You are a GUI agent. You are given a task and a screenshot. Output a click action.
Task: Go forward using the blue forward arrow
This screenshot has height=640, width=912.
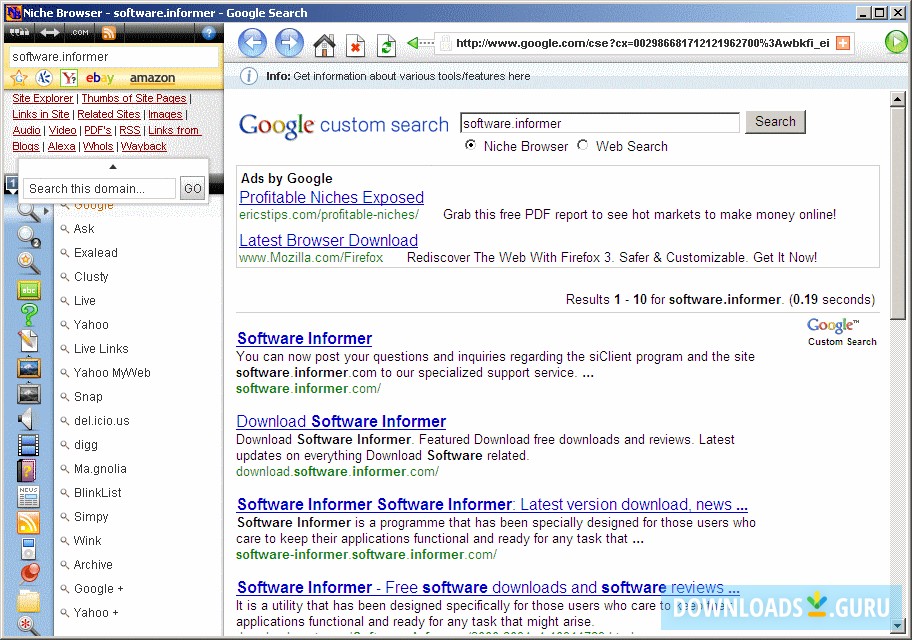289,42
